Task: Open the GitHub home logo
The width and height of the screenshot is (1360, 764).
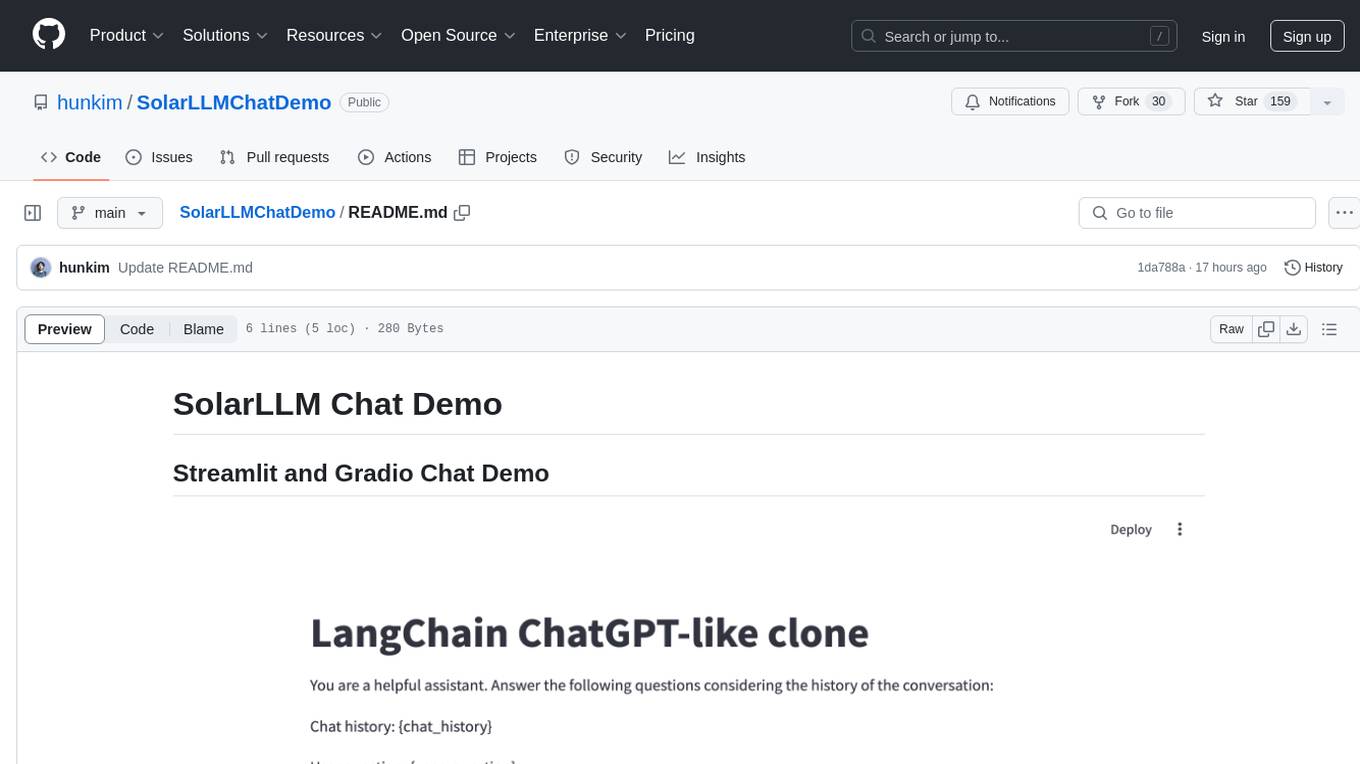Action: 49,35
